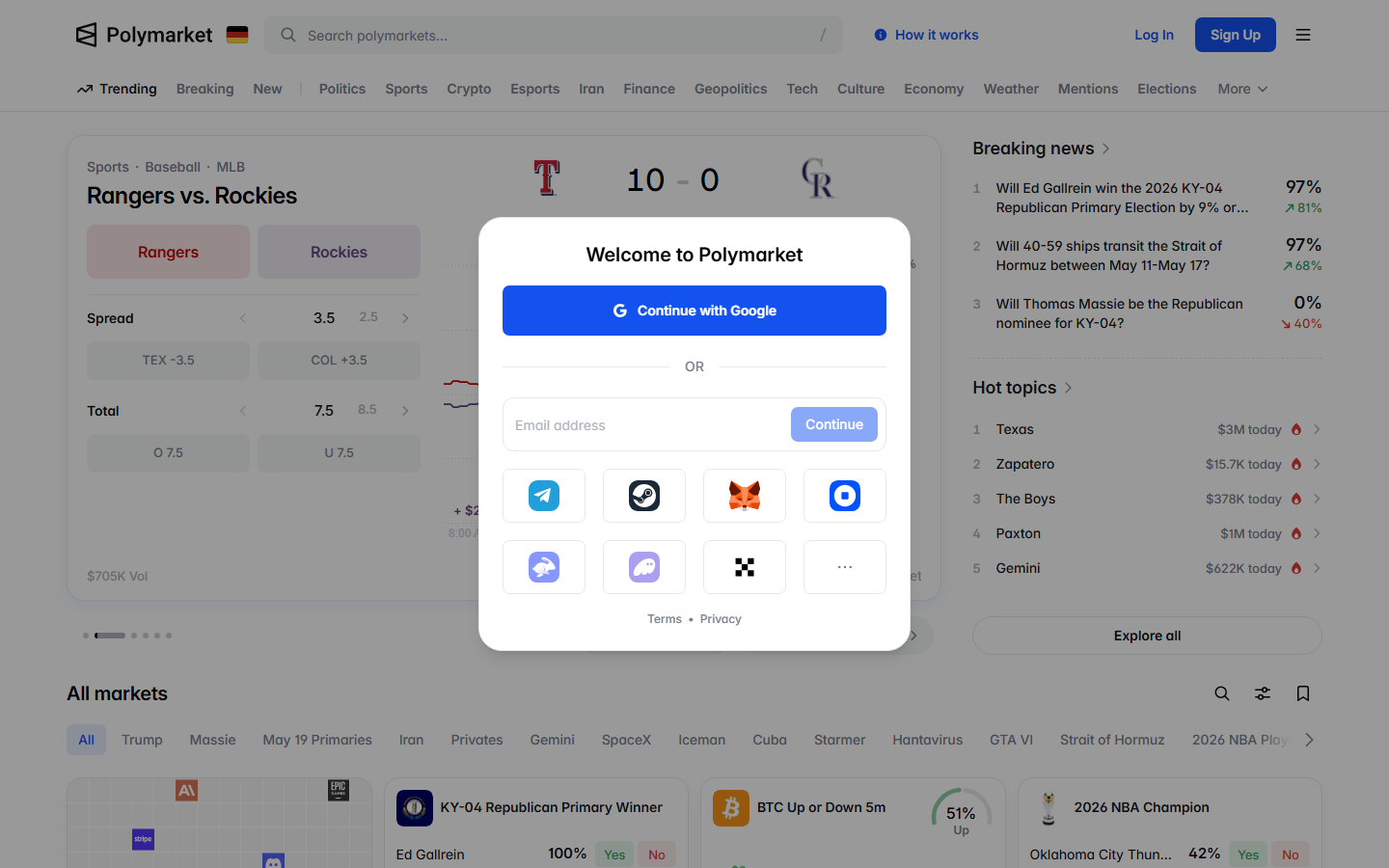Click the Continue email button

[834, 424]
